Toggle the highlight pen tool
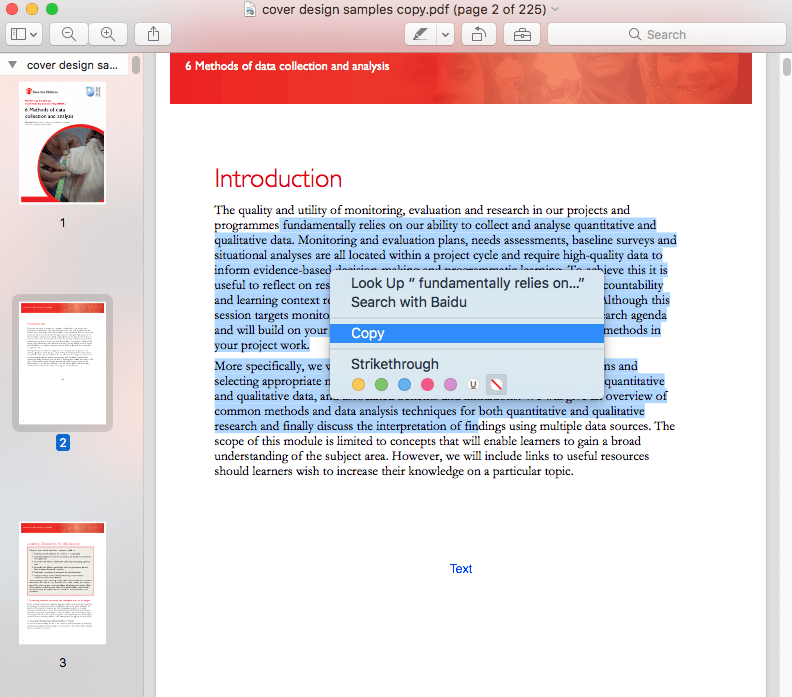Image resolution: width=792 pixels, height=697 pixels. point(419,34)
